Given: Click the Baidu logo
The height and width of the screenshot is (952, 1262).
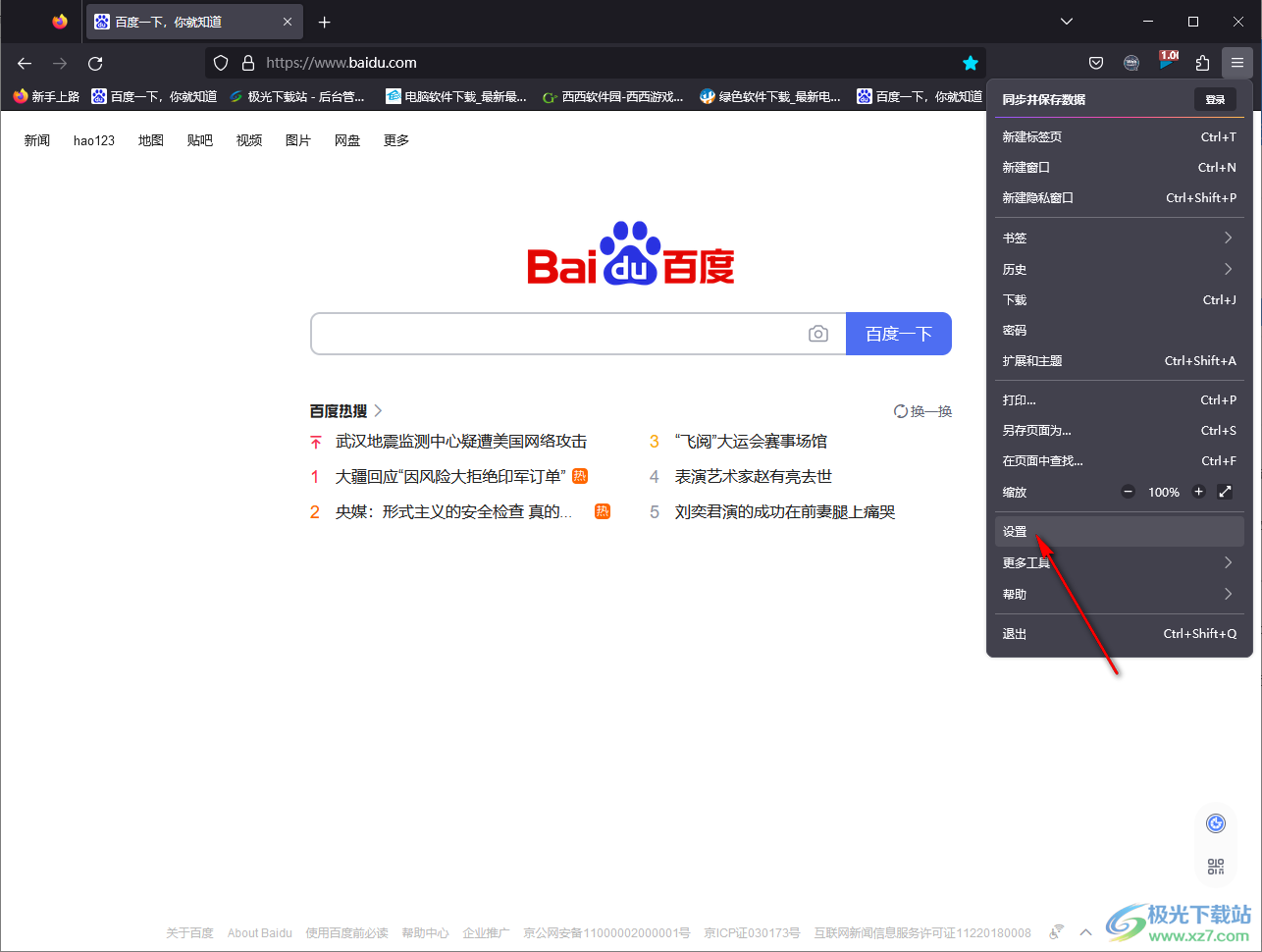Looking at the screenshot, I should (x=631, y=253).
